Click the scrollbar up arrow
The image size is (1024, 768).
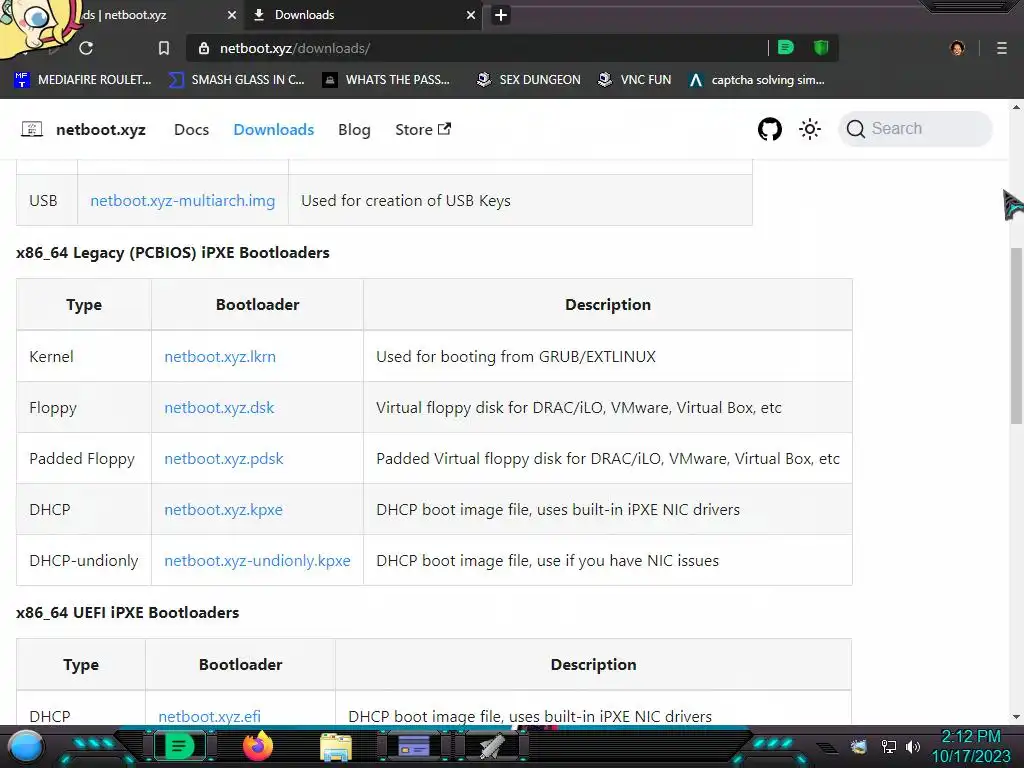[1016, 106]
